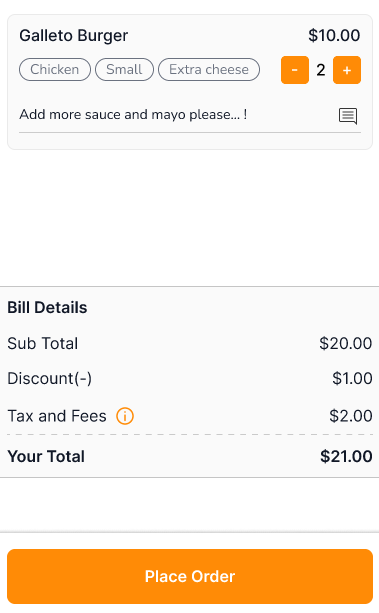This screenshot has width=379, height=613.
Task: Click the Sub Total label
Action: pos(43,343)
